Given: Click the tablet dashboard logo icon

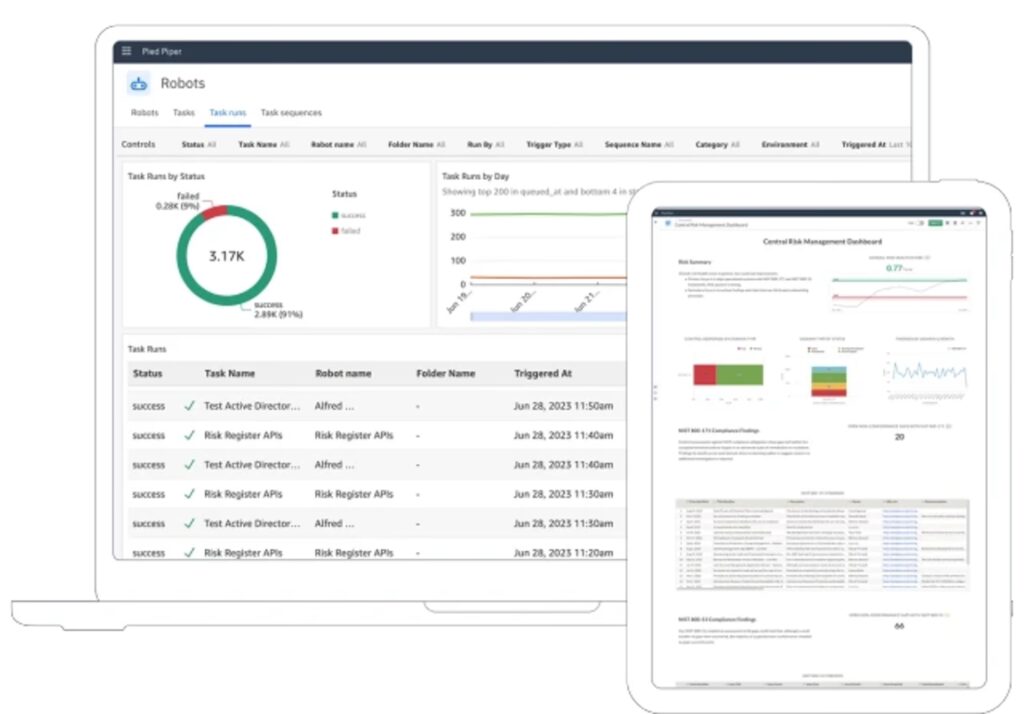Looking at the screenshot, I should pos(668,224).
